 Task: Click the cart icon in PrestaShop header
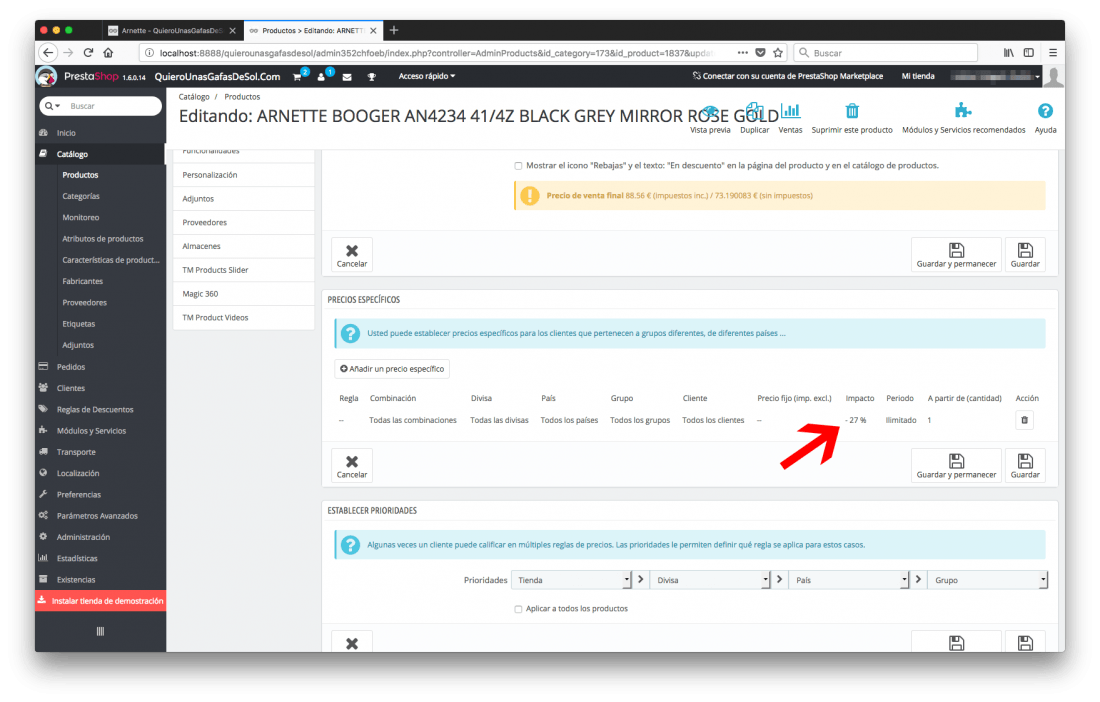tap(297, 76)
